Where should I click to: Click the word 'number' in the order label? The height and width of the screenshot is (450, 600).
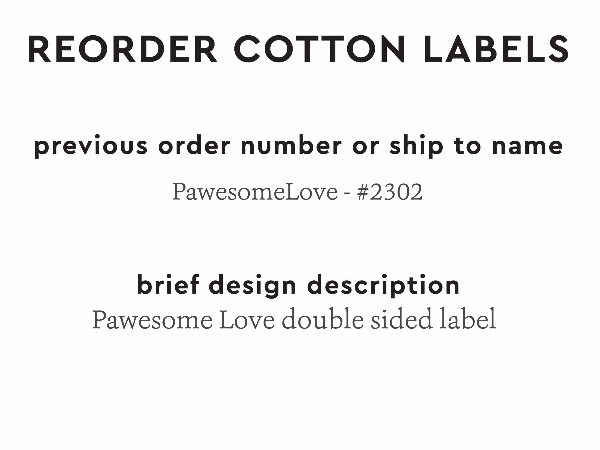tap(285, 146)
